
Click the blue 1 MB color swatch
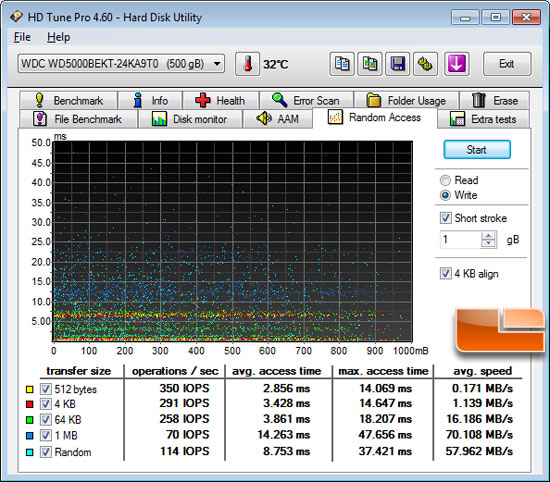tap(30, 436)
